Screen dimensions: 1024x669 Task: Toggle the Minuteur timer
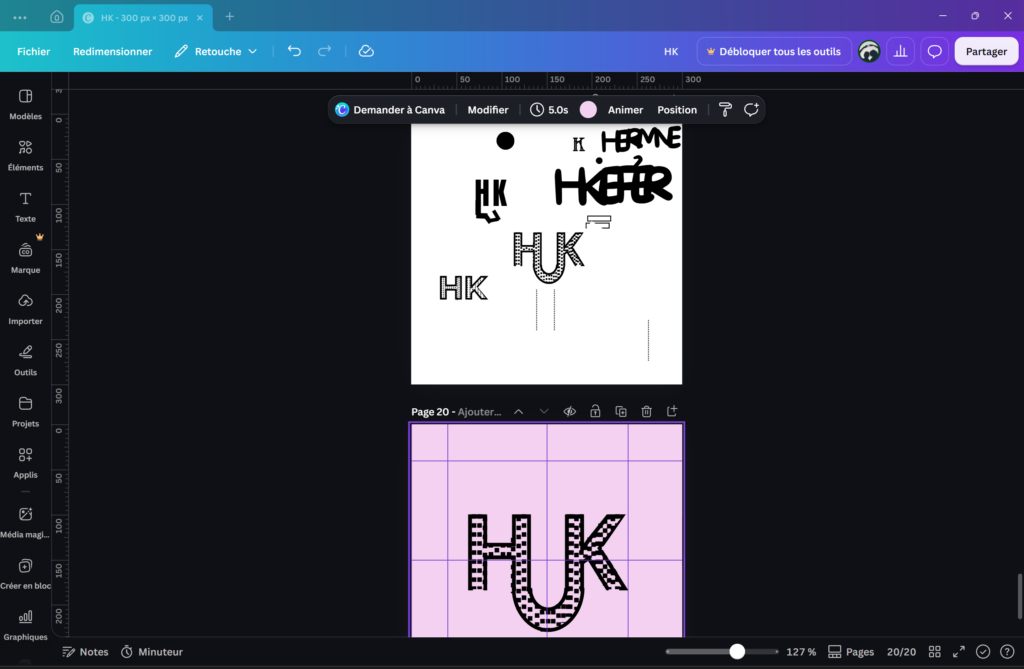(152, 652)
